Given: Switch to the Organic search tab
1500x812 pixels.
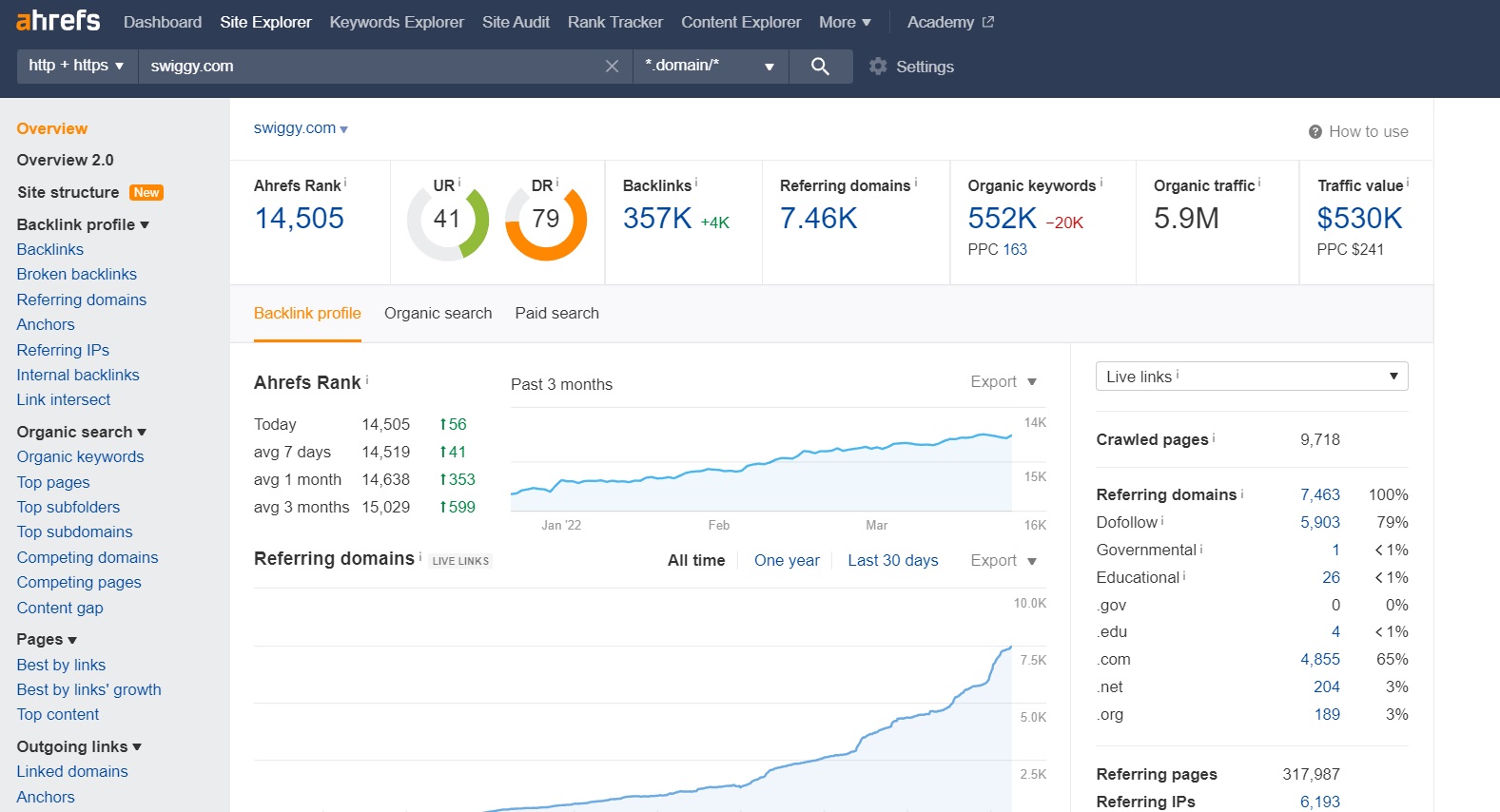Looking at the screenshot, I should click(x=438, y=313).
